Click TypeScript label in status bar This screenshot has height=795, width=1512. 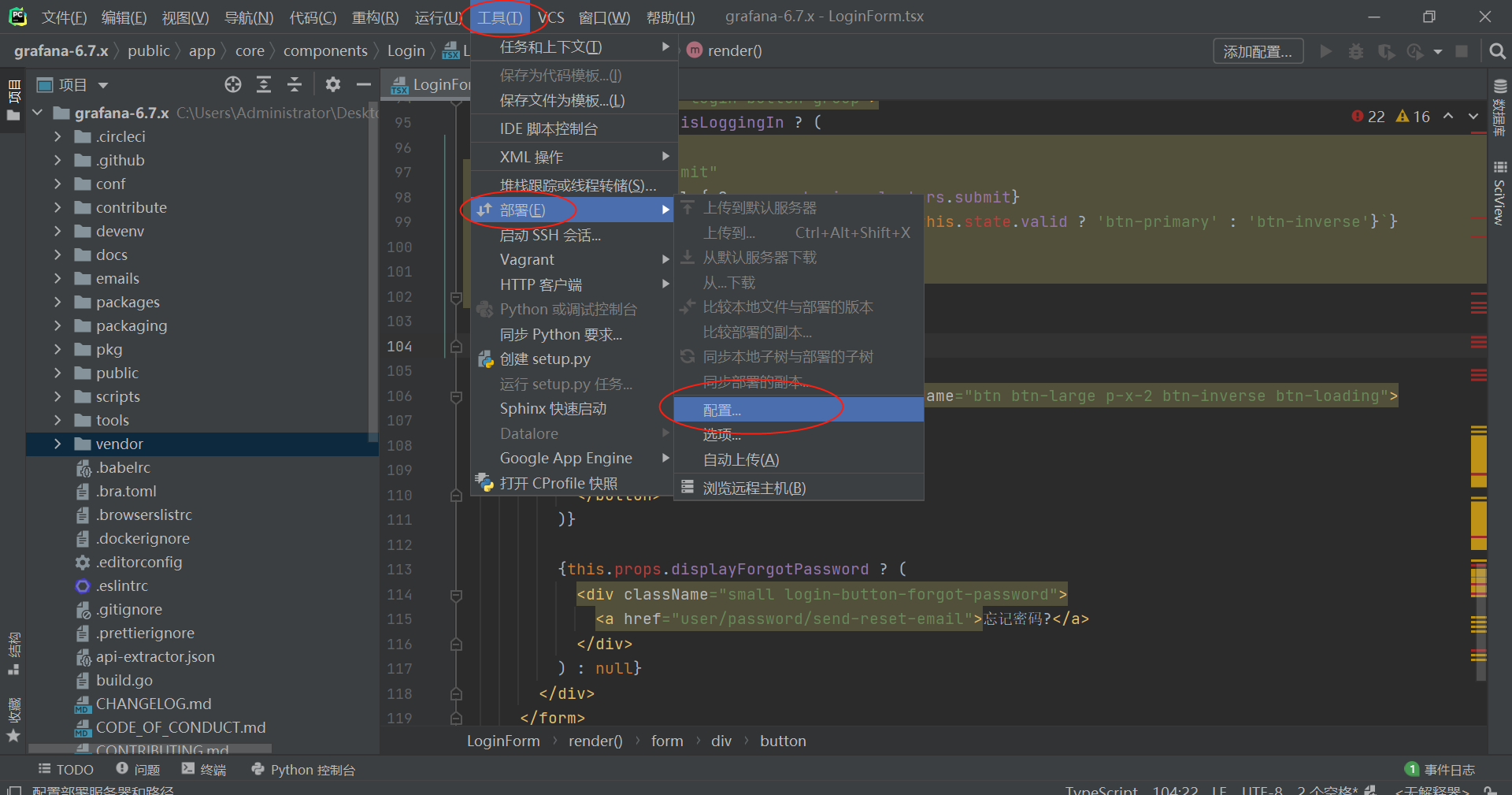tap(1101, 789)
